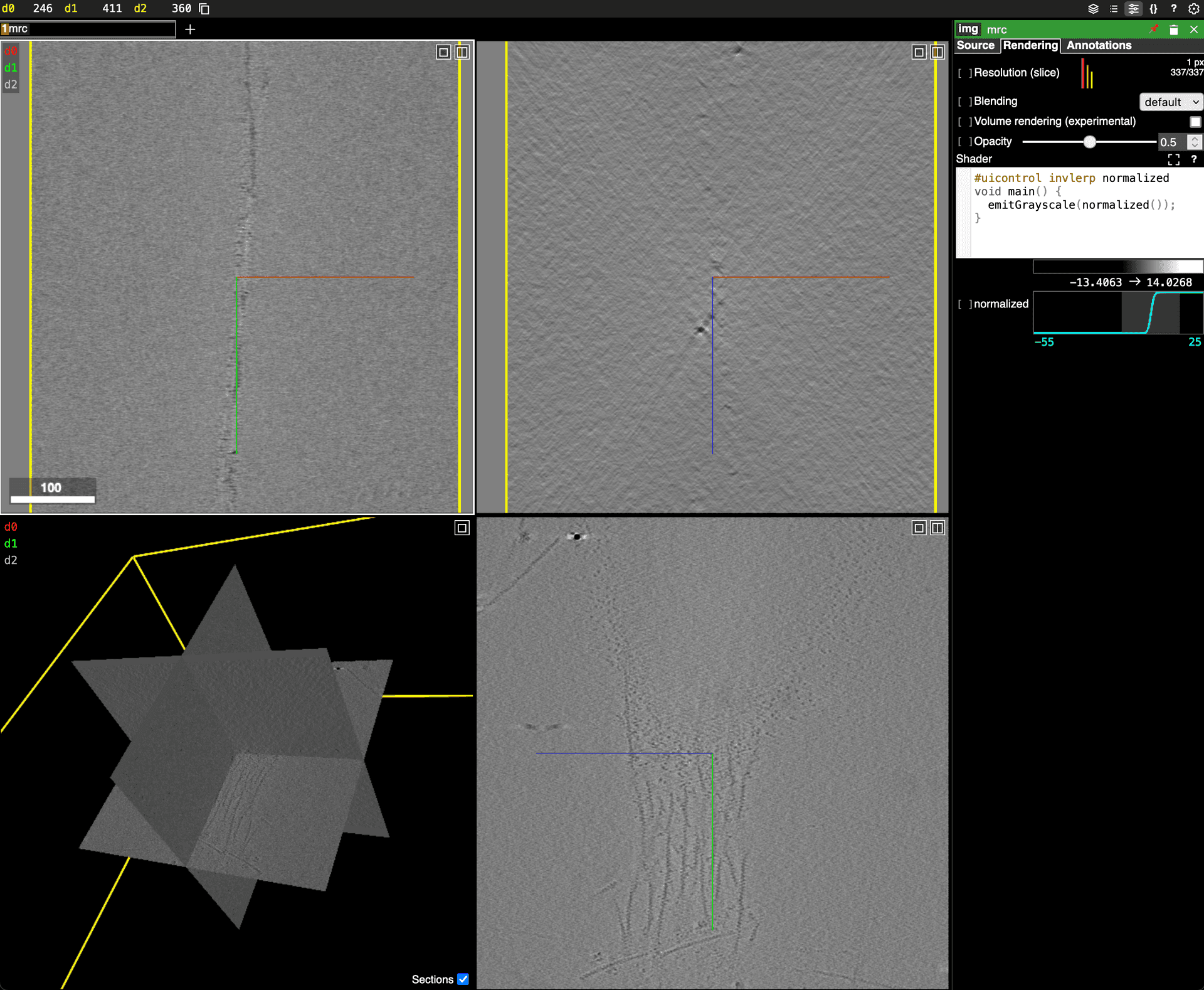Click the d2 coordinate value 360
Screen dimensions: 1204x990
click(181, 8)
